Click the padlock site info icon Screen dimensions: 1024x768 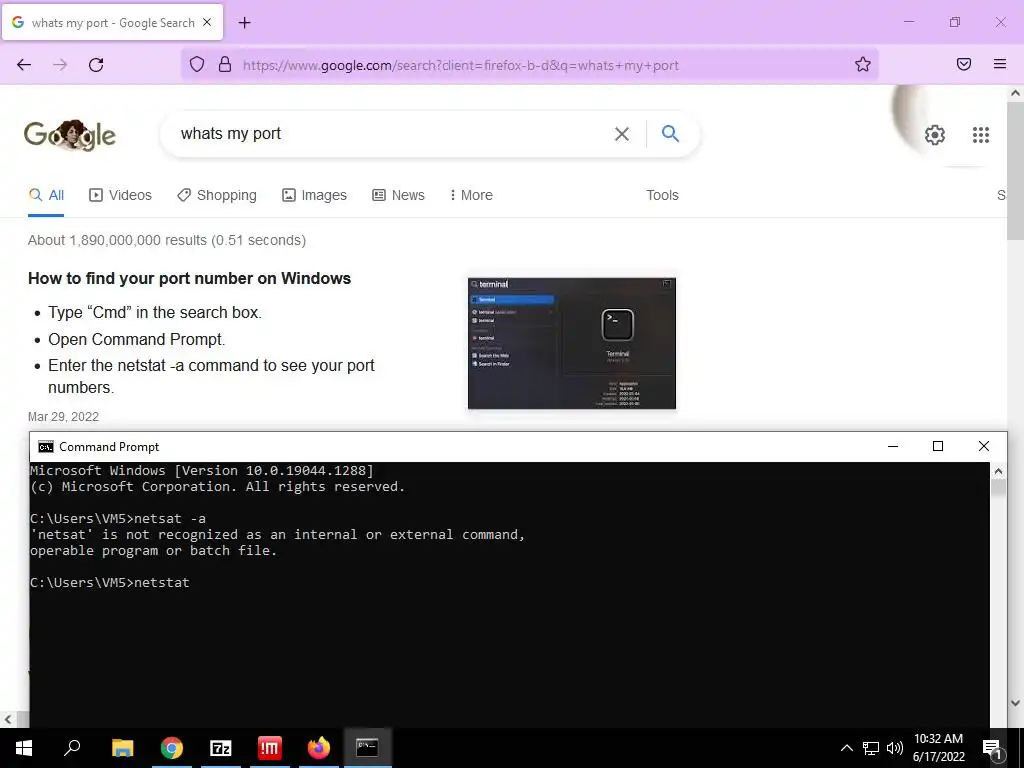coord(225,64)
